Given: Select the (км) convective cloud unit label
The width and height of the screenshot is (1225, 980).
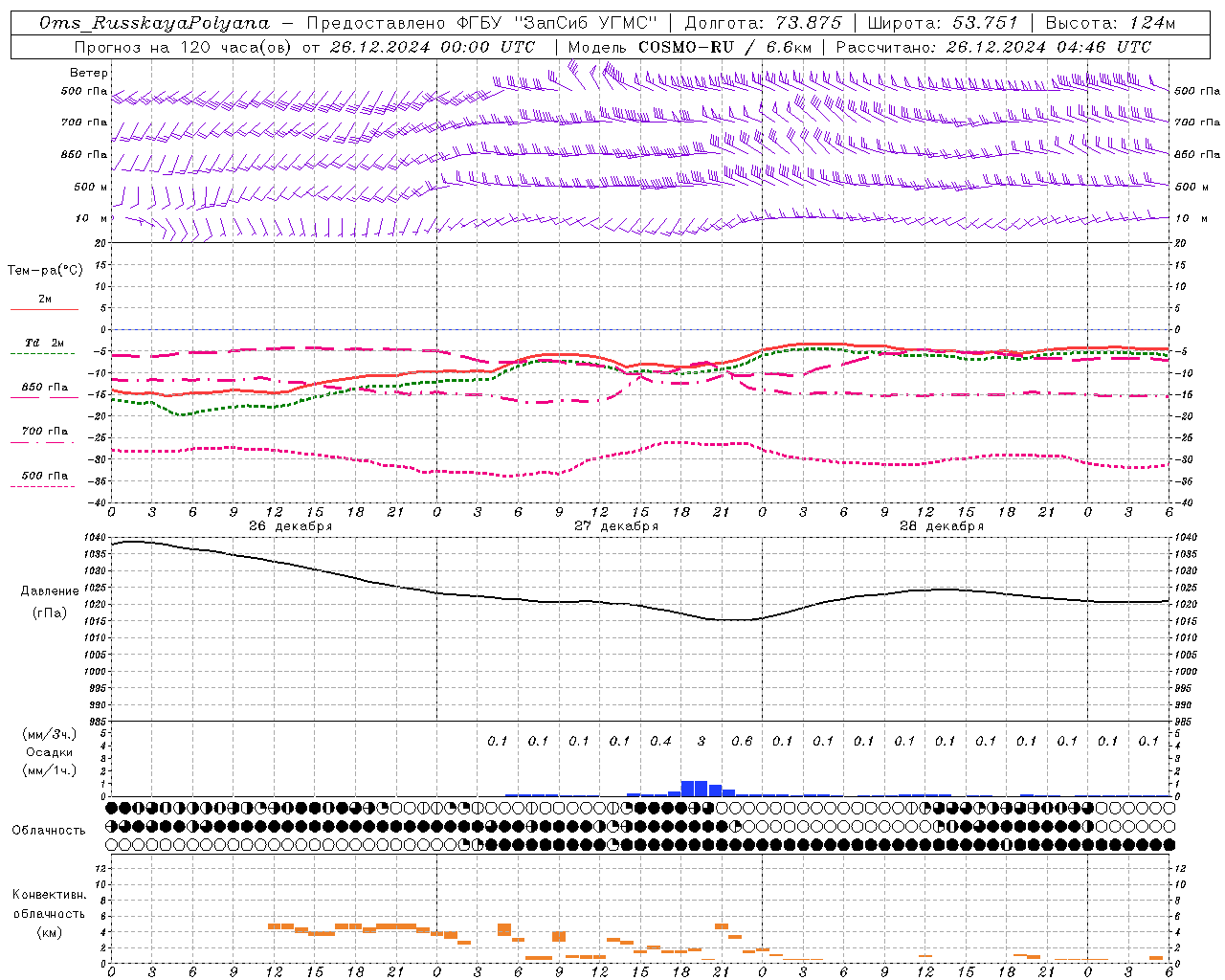Looking at the screenshot, I should (50, 932).
